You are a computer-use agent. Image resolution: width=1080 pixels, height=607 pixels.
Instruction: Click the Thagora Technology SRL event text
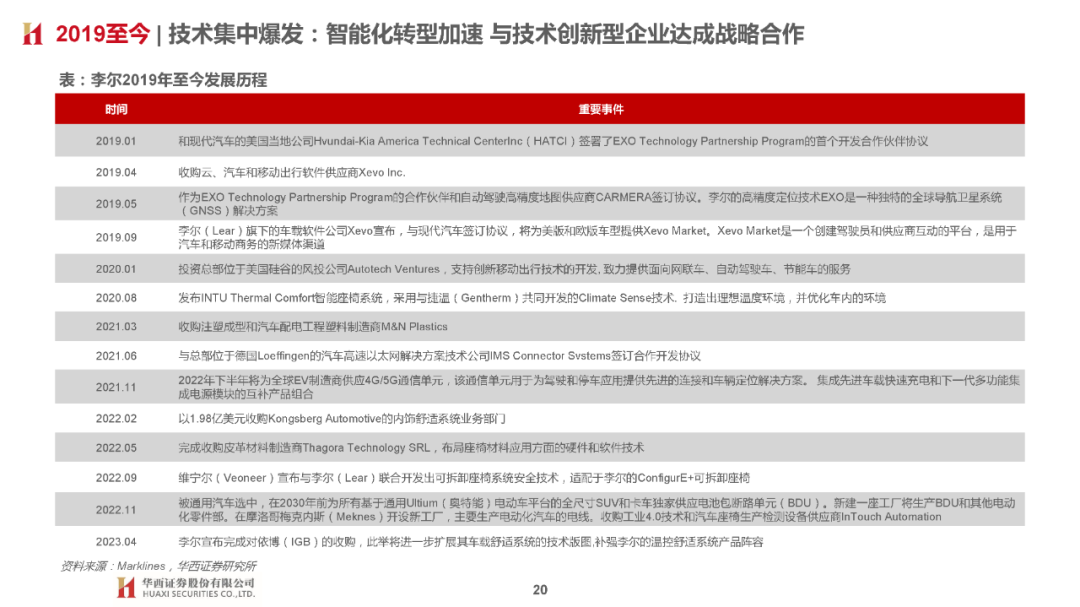tap(411, 448)
